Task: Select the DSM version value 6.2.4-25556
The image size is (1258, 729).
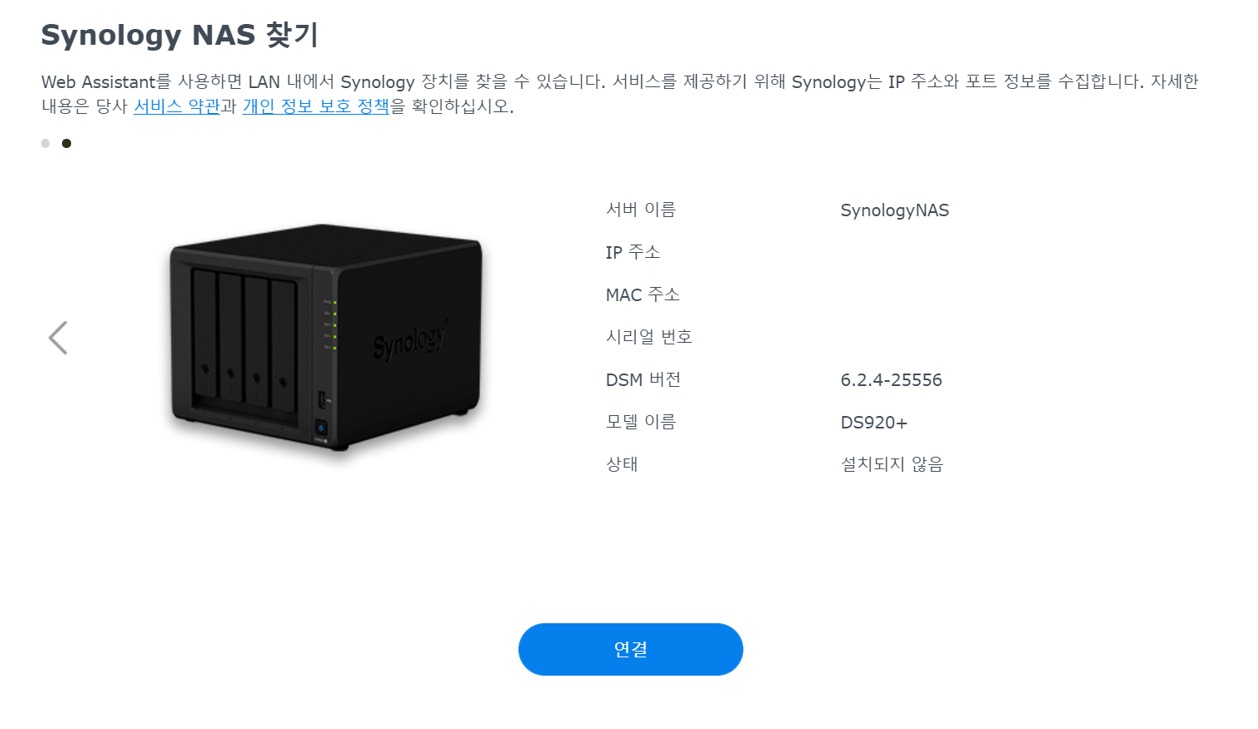Action: [x=891, y=380]
